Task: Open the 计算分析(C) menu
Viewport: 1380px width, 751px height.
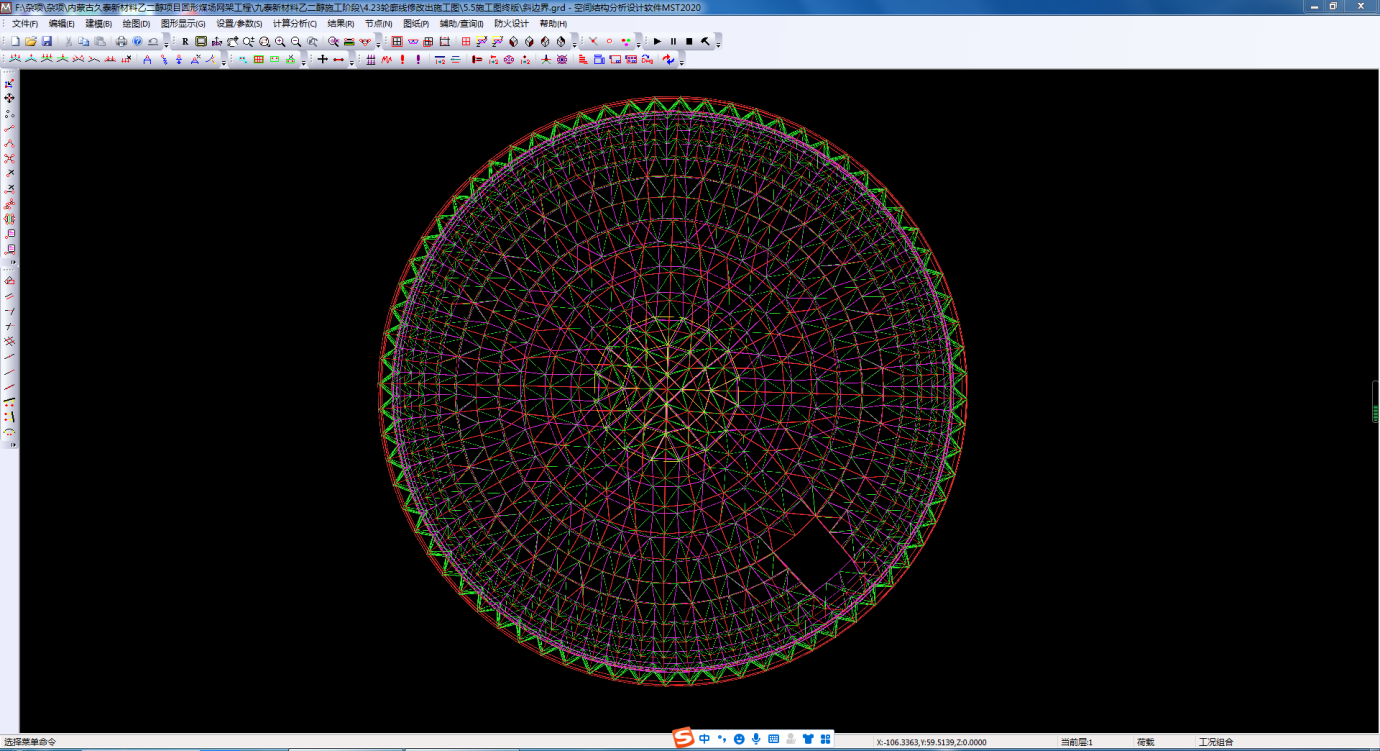Action: coord(295,24)
